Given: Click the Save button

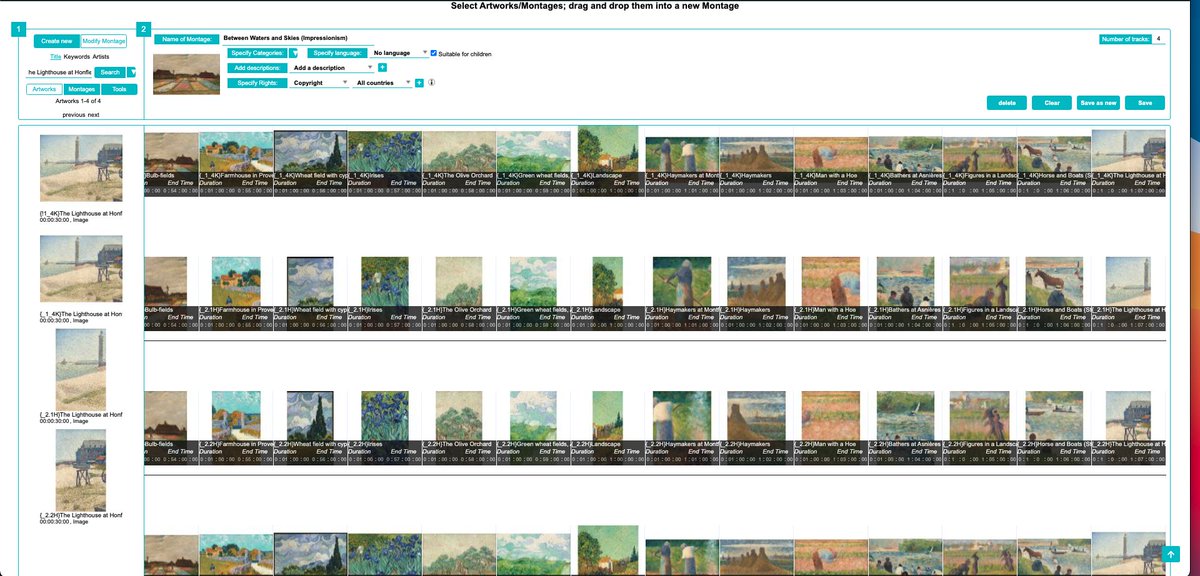Looking at the screenshot, I should 1145,103.
